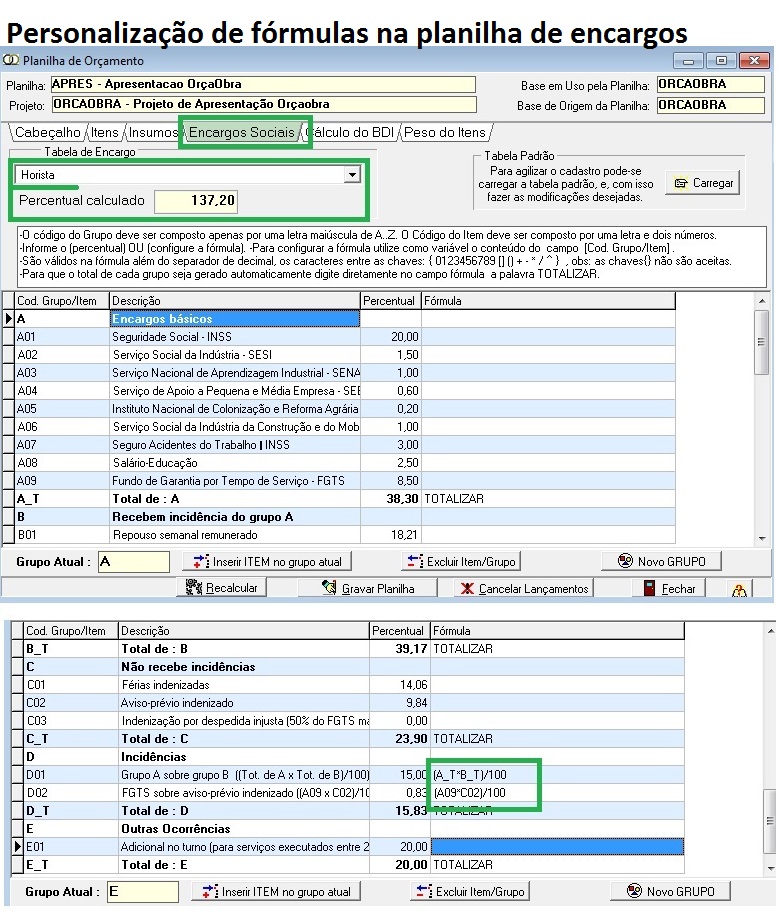780x914 pixels.
Task: Click the scrollbar down arrow of the upper table
Action: (x=762, y=538)
